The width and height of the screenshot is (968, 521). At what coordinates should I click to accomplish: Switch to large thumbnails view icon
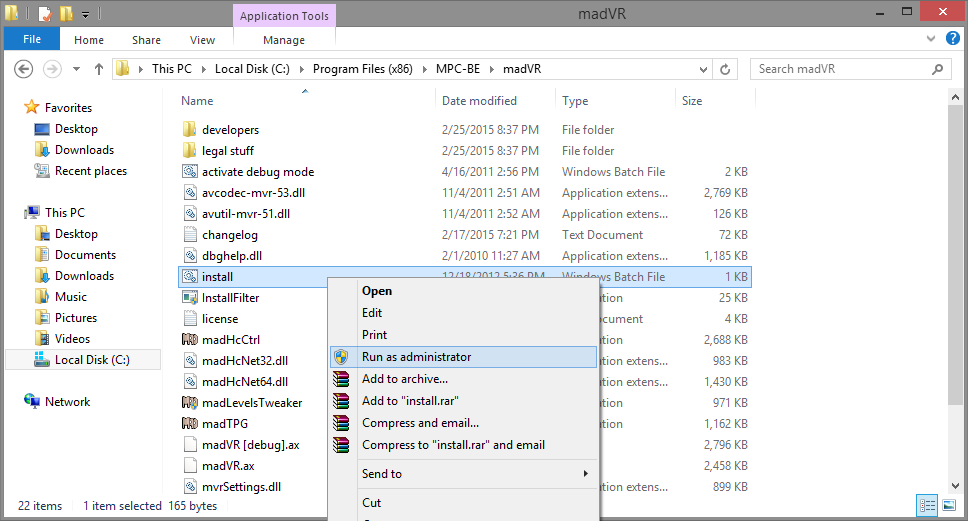(x=949, y=506)
